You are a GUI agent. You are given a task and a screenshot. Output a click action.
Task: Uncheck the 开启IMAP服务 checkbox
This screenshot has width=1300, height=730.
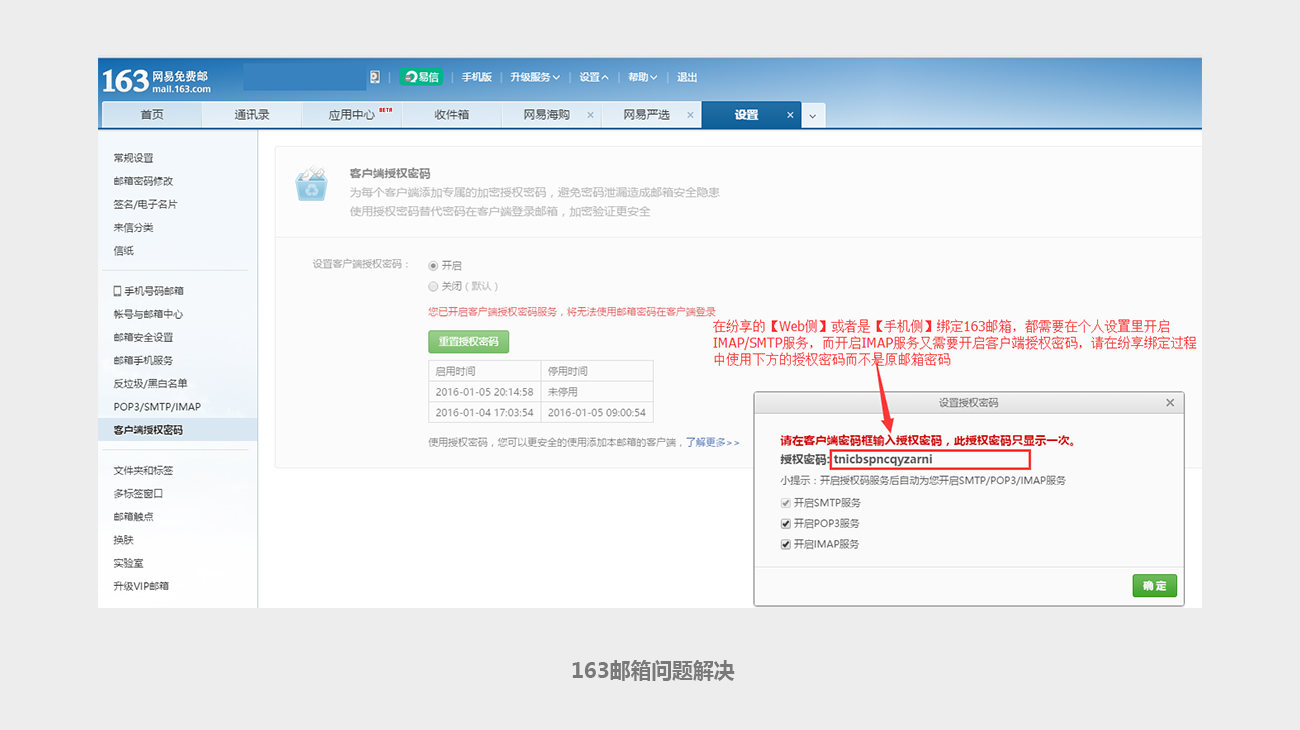[786, 544]
